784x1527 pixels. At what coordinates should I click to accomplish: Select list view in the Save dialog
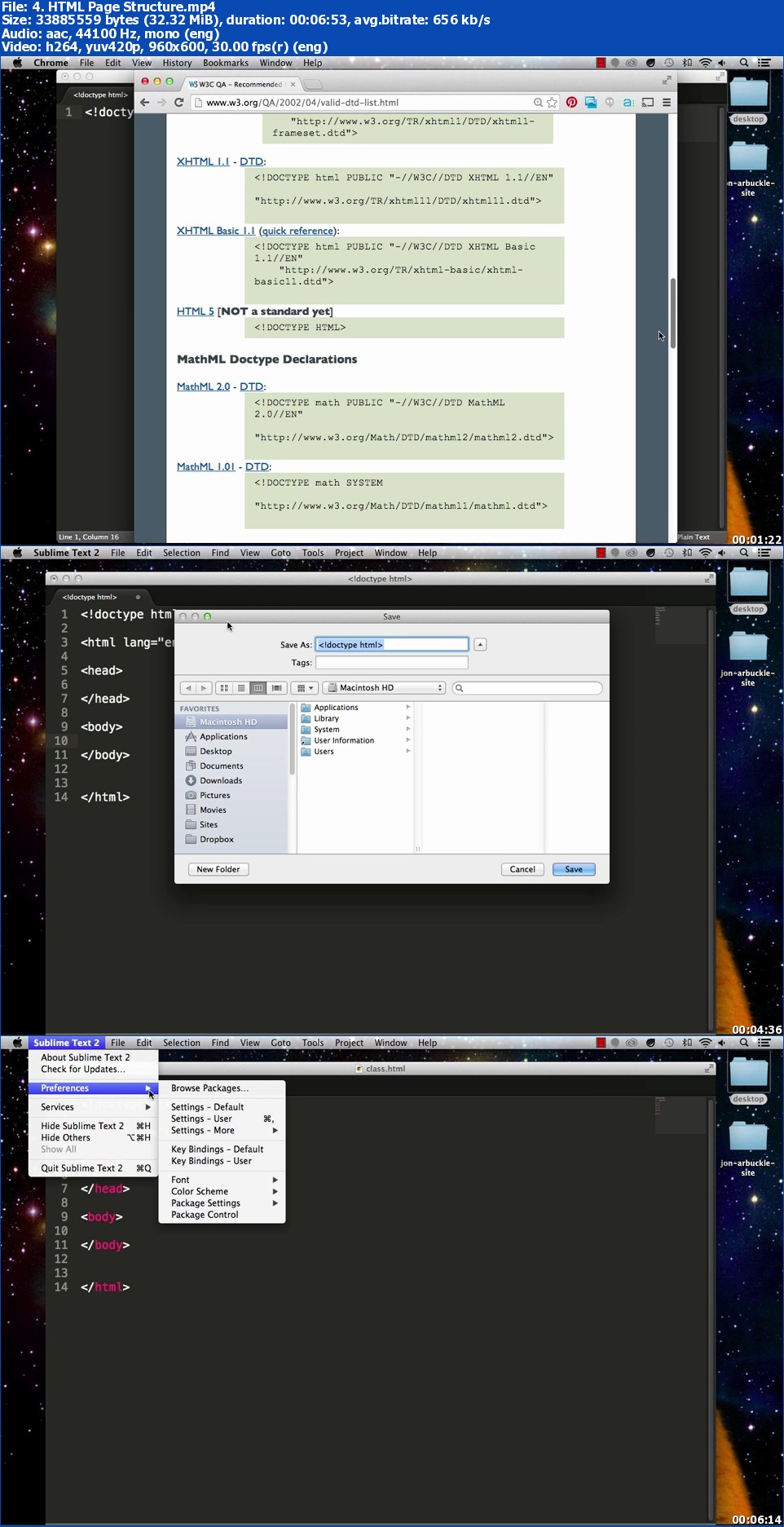[241, 688]
